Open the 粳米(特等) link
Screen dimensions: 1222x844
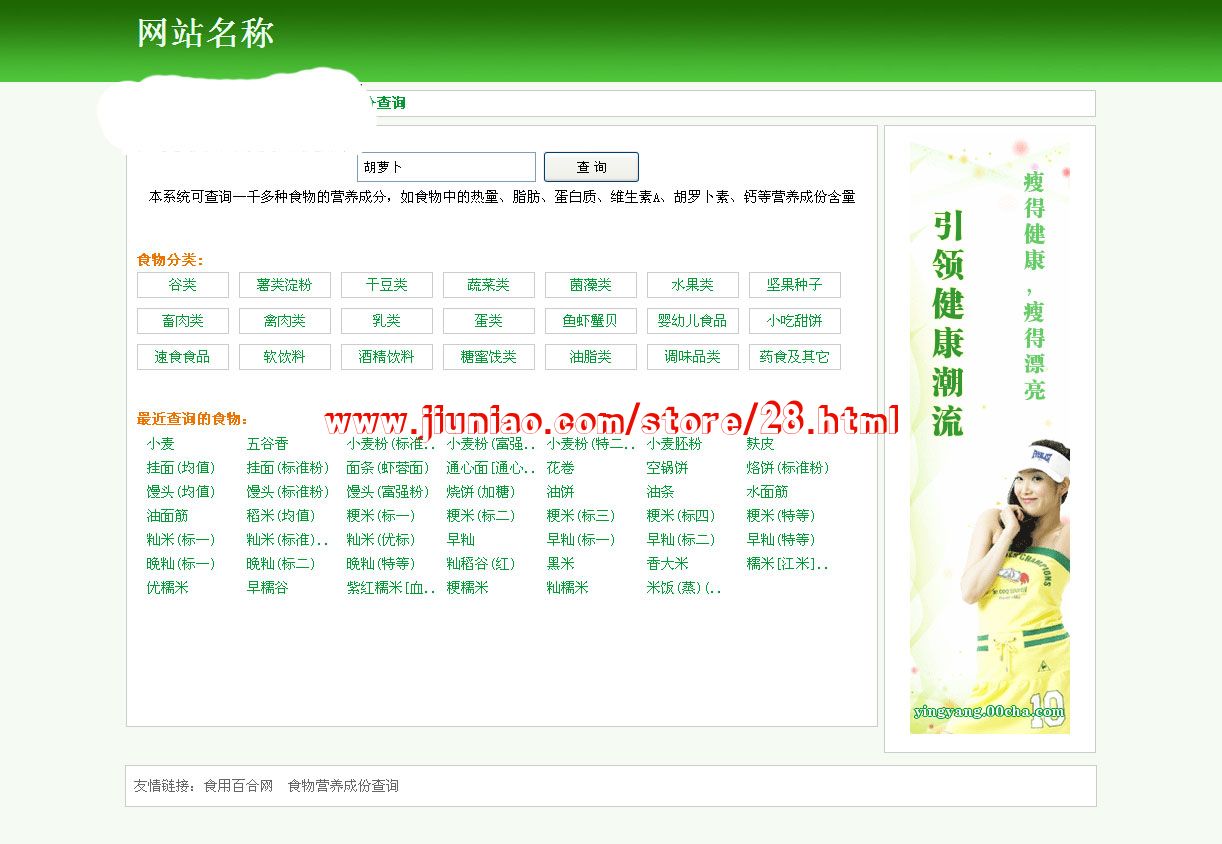[781, 516]
